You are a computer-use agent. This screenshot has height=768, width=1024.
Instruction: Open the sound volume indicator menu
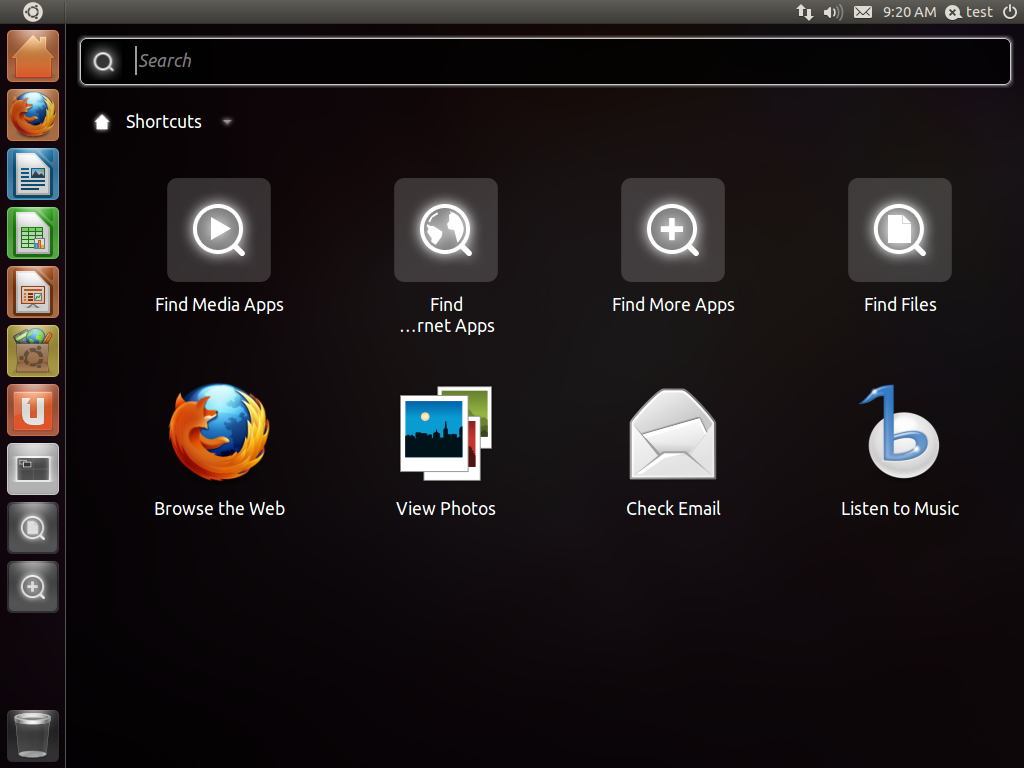click(832, 12)
